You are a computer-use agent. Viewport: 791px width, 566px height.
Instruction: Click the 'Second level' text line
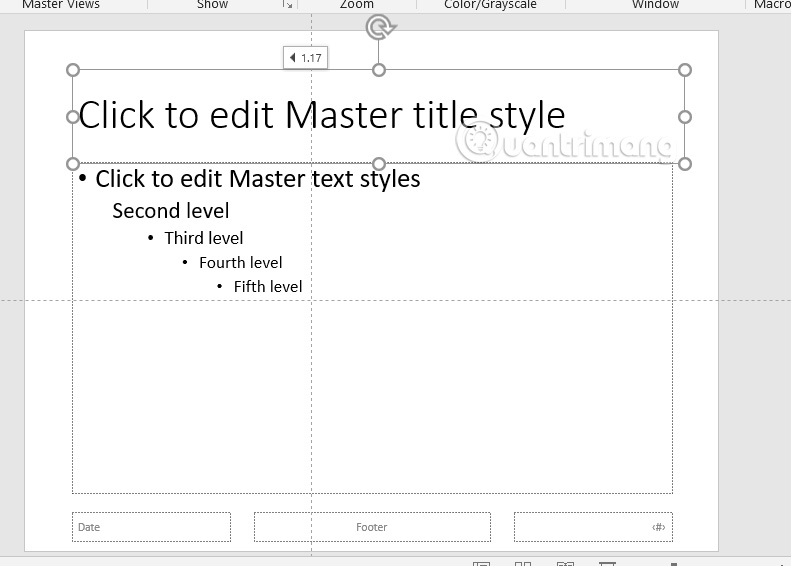point(171,211)
